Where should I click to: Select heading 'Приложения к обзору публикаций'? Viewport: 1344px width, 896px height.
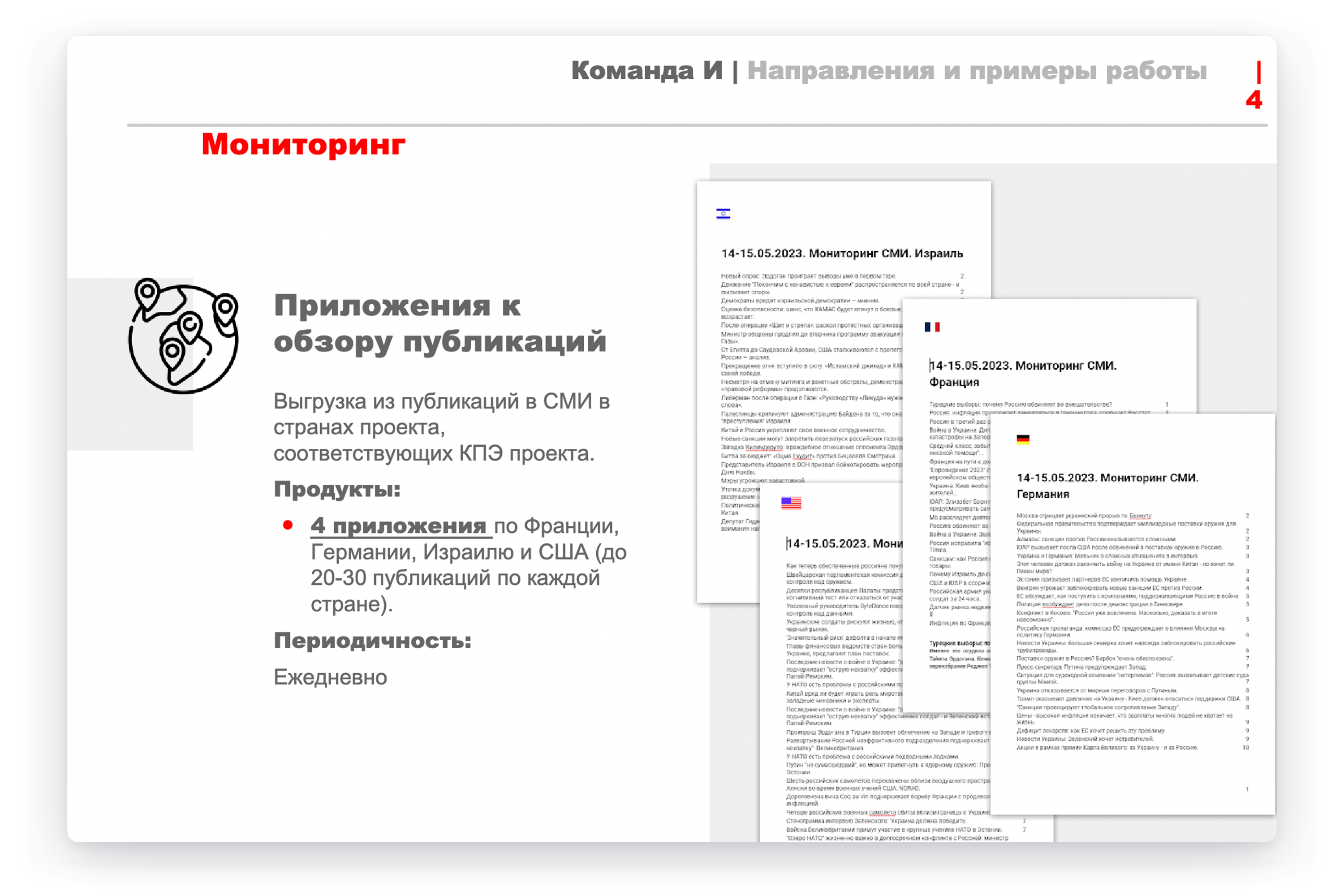(439, 323)
